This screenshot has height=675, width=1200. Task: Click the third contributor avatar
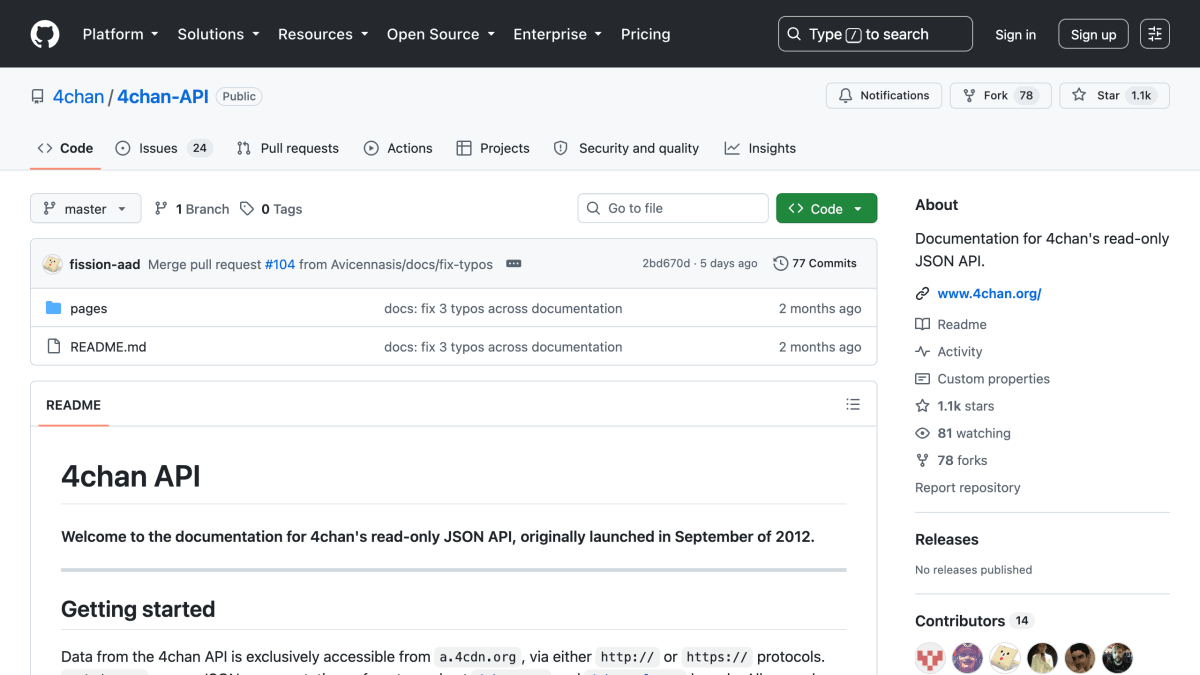pyautogui.click(x=1005, y=658)
